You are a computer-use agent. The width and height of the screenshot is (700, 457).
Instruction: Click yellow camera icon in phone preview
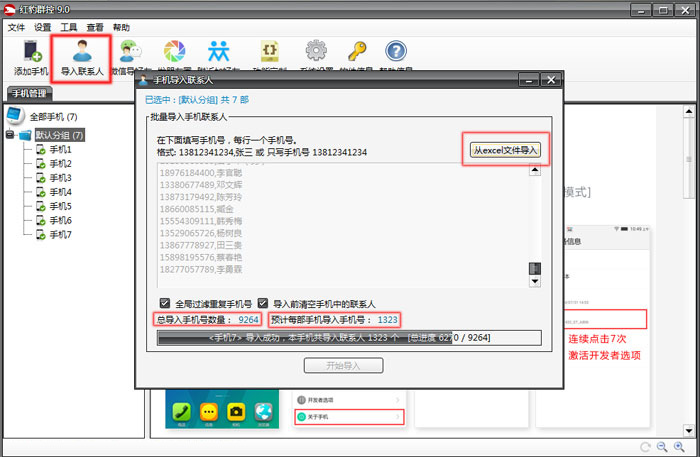pyautogui.click(x=236, y=411)
